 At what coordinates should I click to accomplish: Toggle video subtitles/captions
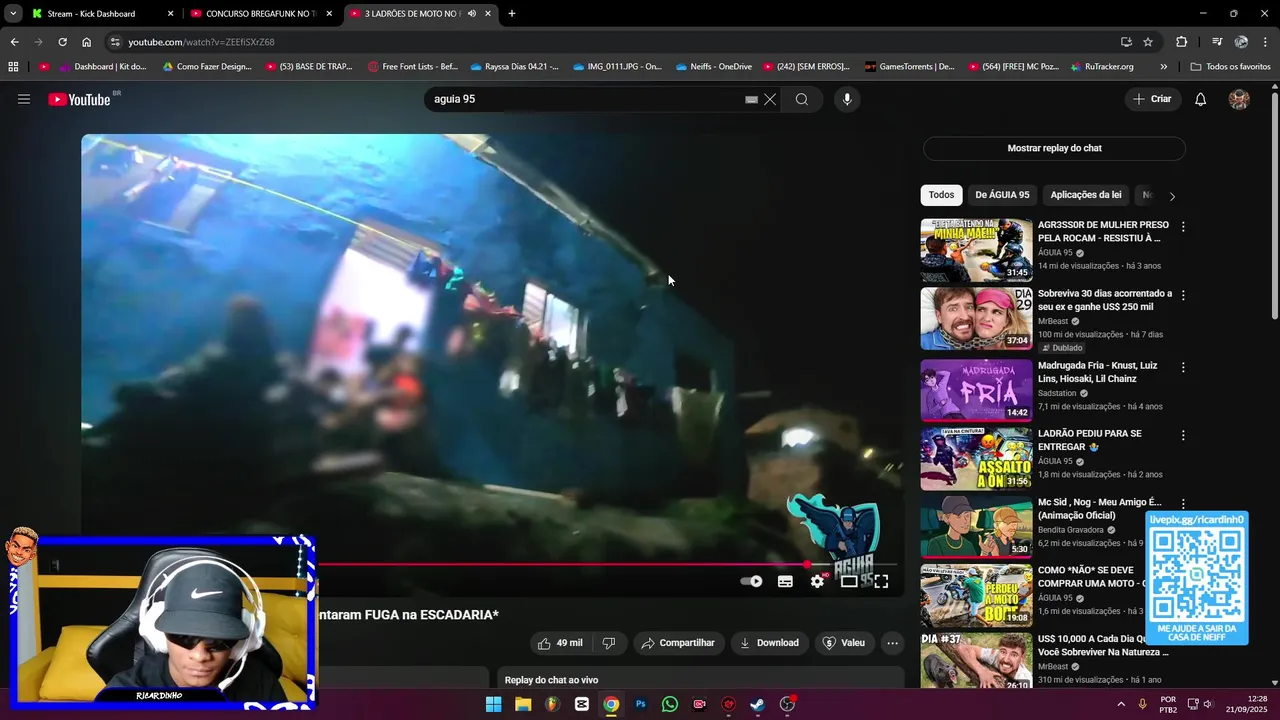(785, 581)
